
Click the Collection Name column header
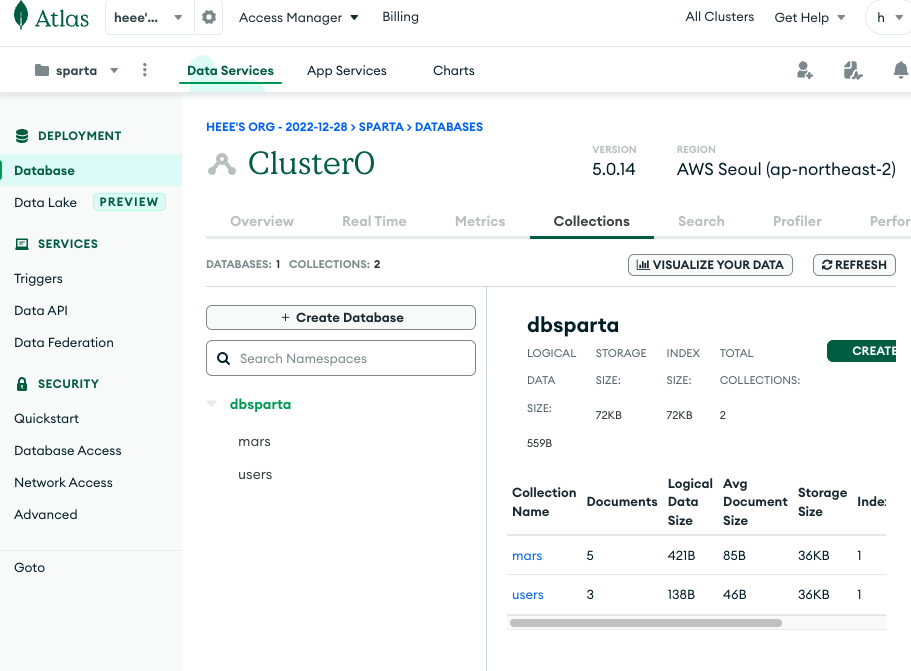click(x=544, y=502)
